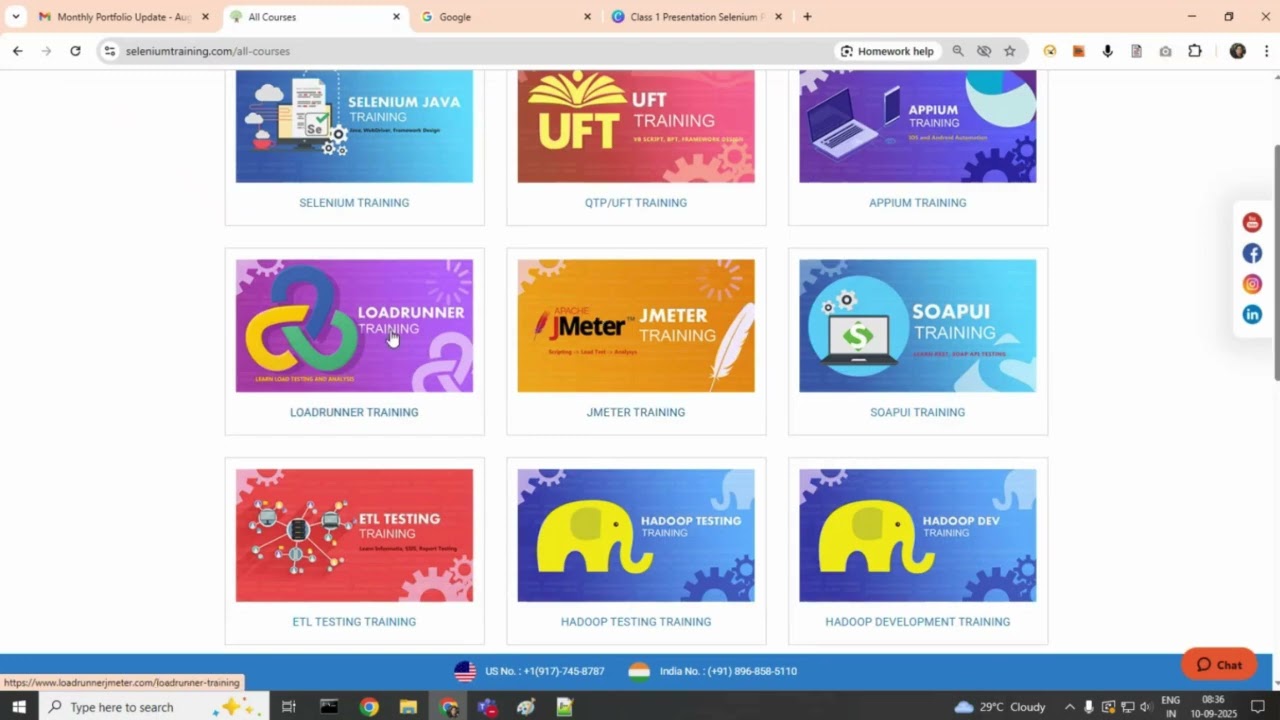Open the YouTube social link icon
This screenshot has height=720, width=1280.
coord(1252,222)
